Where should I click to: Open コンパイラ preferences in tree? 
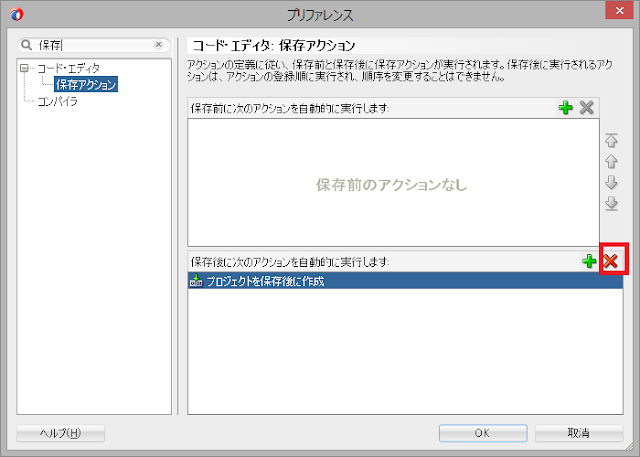pyautogui.click(x=58, y=101)
